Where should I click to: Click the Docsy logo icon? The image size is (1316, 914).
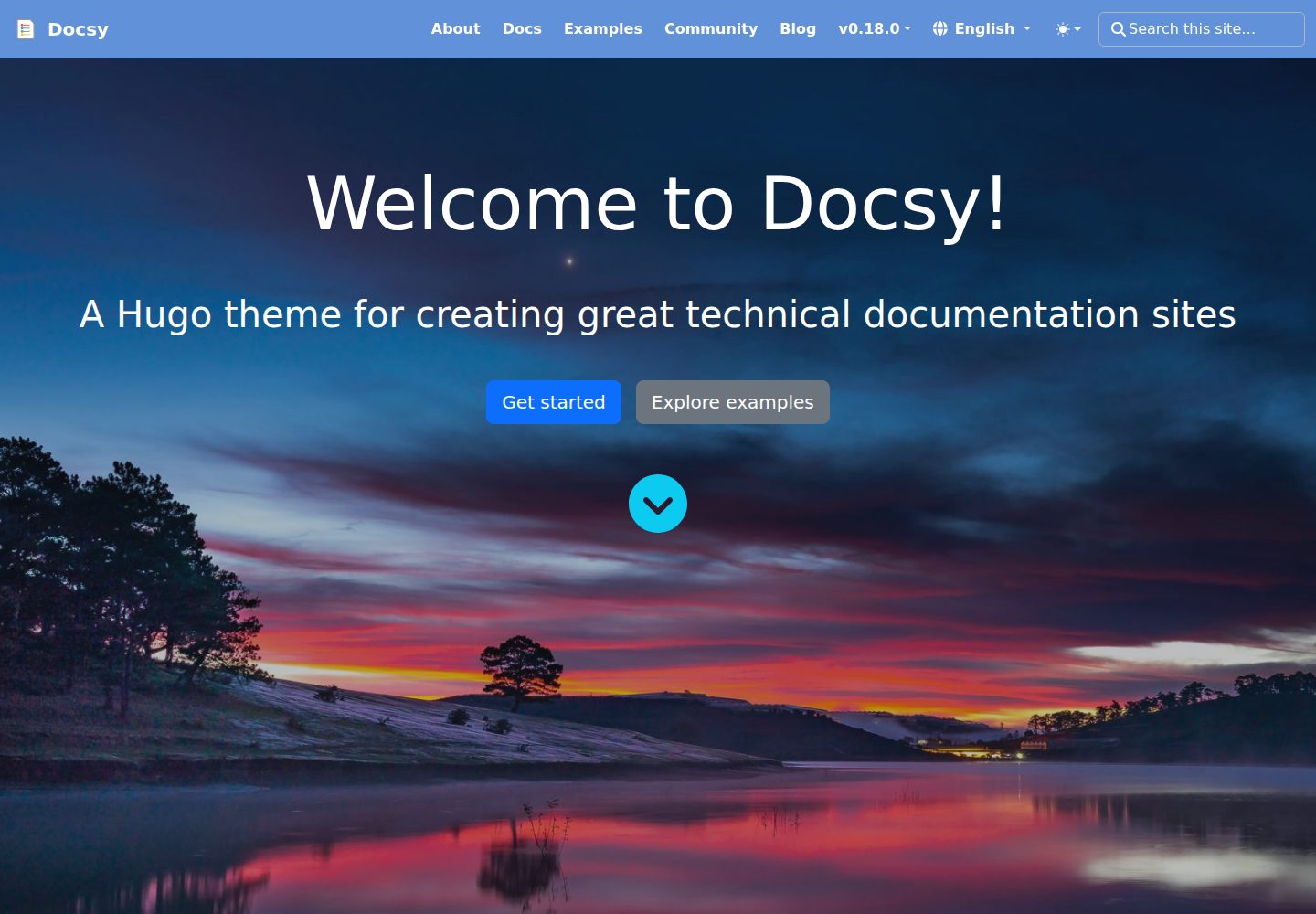[27, 29]
